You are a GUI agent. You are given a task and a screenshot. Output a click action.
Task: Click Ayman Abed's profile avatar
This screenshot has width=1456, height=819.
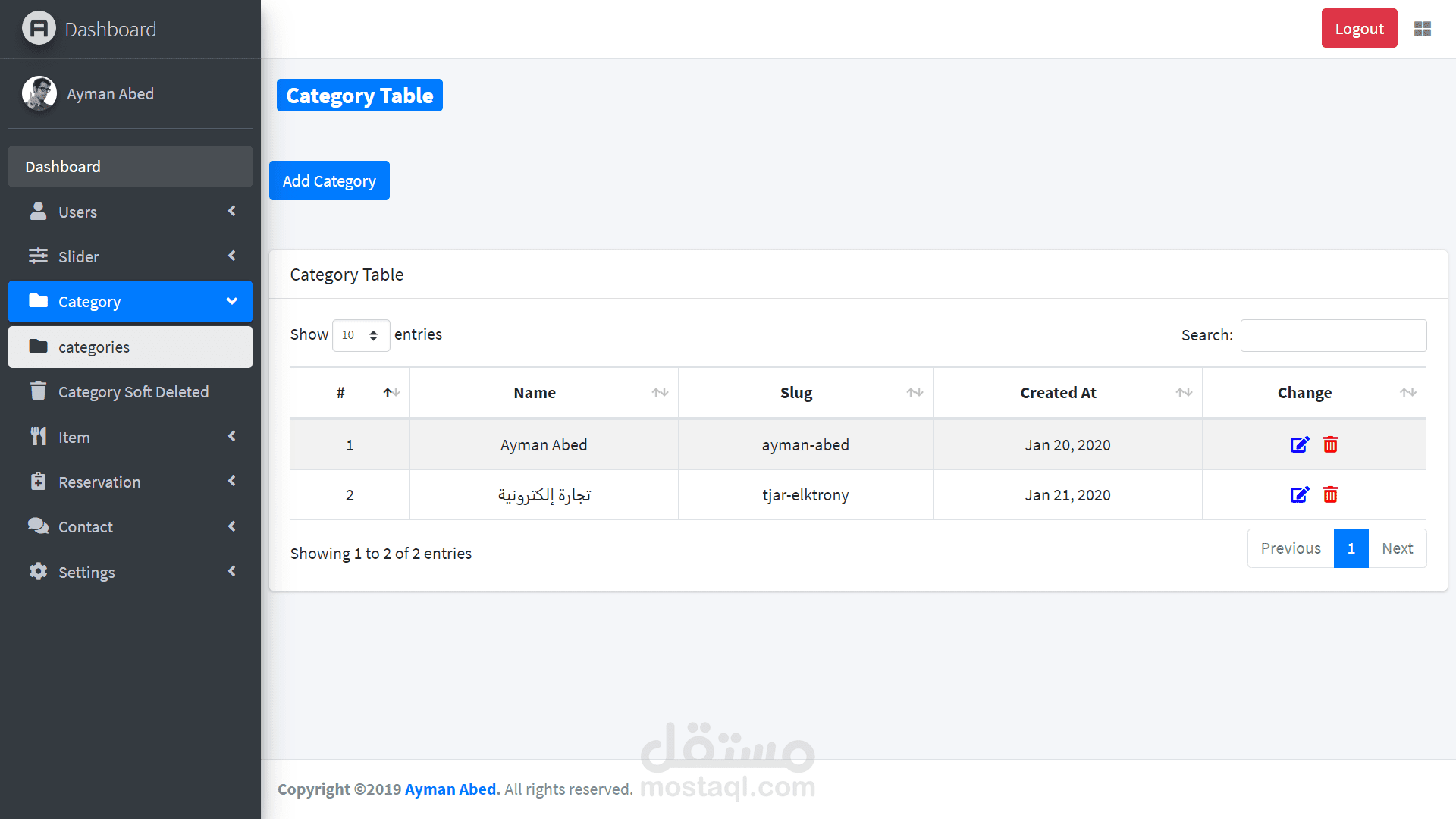39,93
